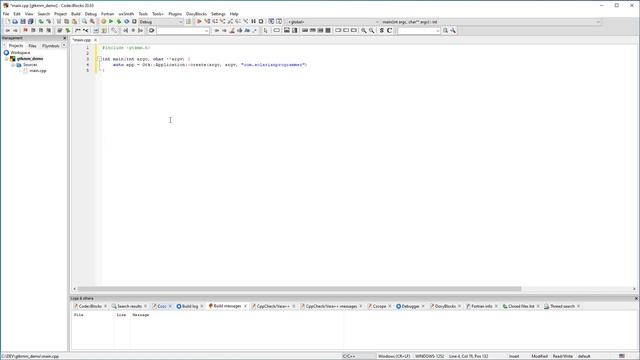The image size is (640, 360).
Task: Open the global scope dropdown
Action: coord(333,22)
